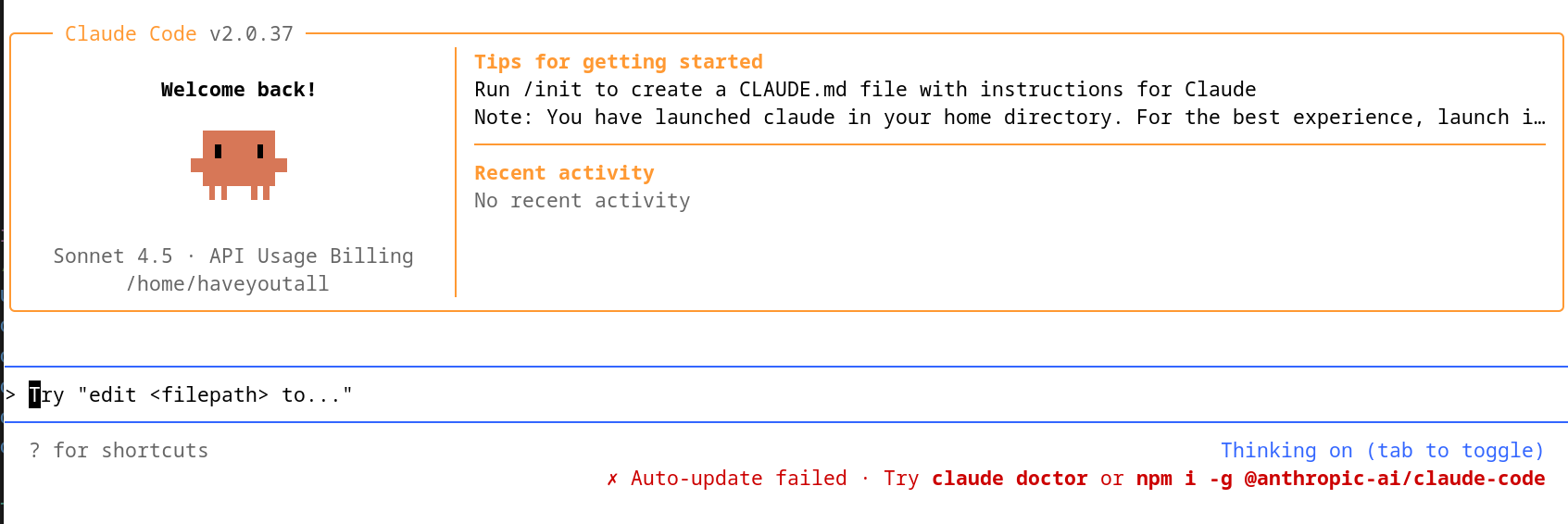Click the Welcome back! heading

pyautogui.click(x=239, y=90)
